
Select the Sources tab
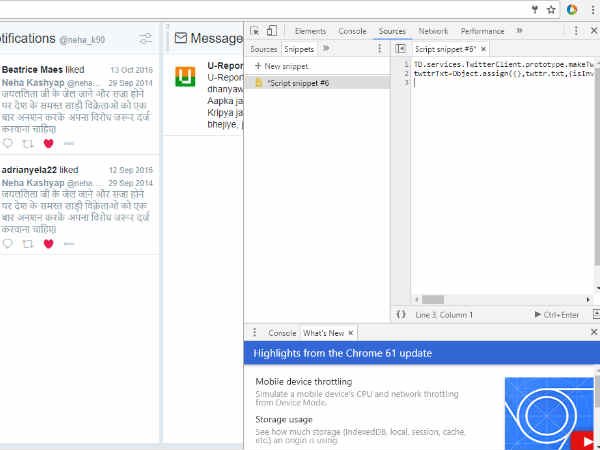392,31
